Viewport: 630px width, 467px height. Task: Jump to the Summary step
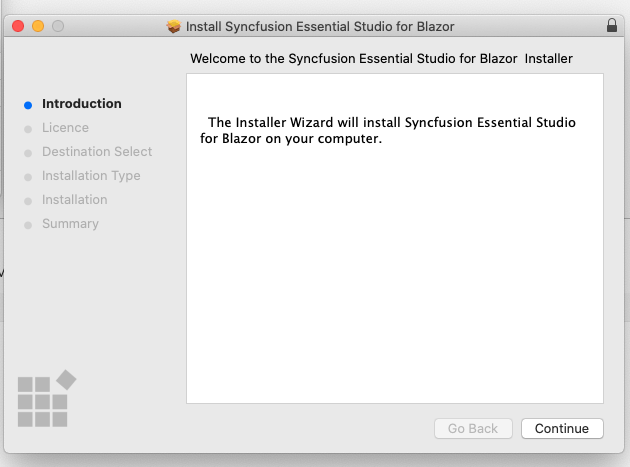(70, 224)
